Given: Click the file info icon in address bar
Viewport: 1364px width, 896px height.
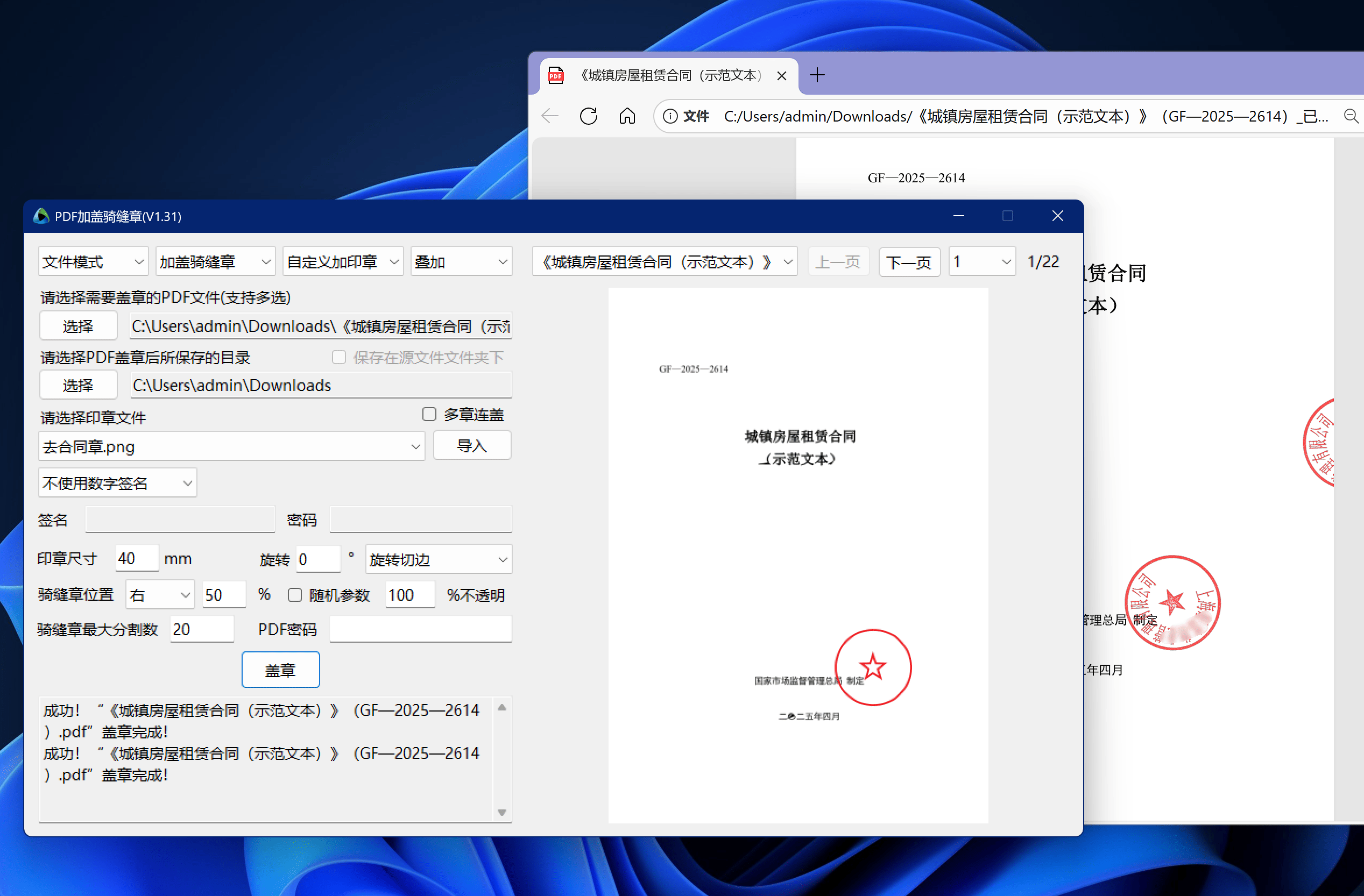Looking at the screenshot, I should tap(669, 116).
